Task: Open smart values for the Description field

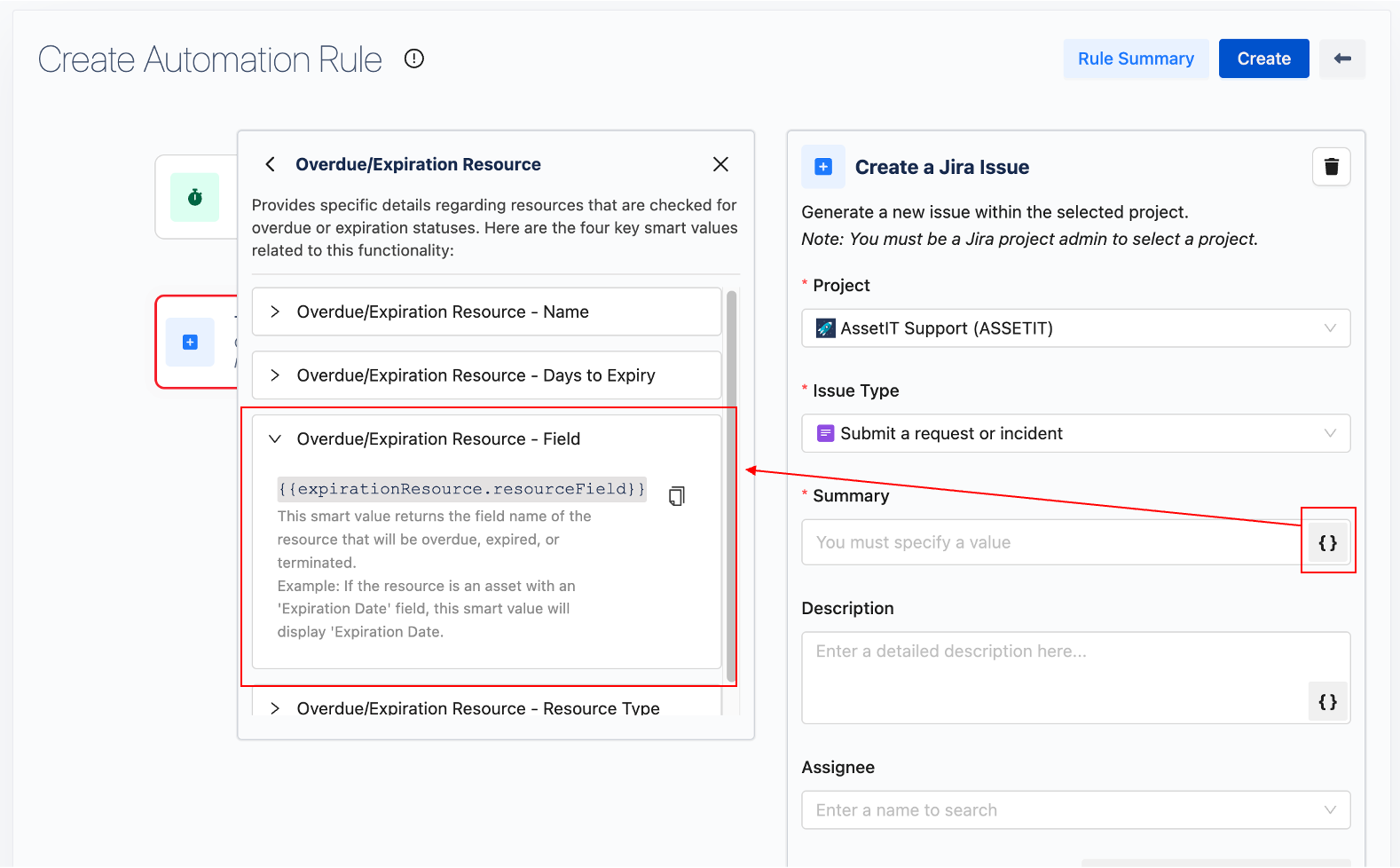Action: [1327, 702]
